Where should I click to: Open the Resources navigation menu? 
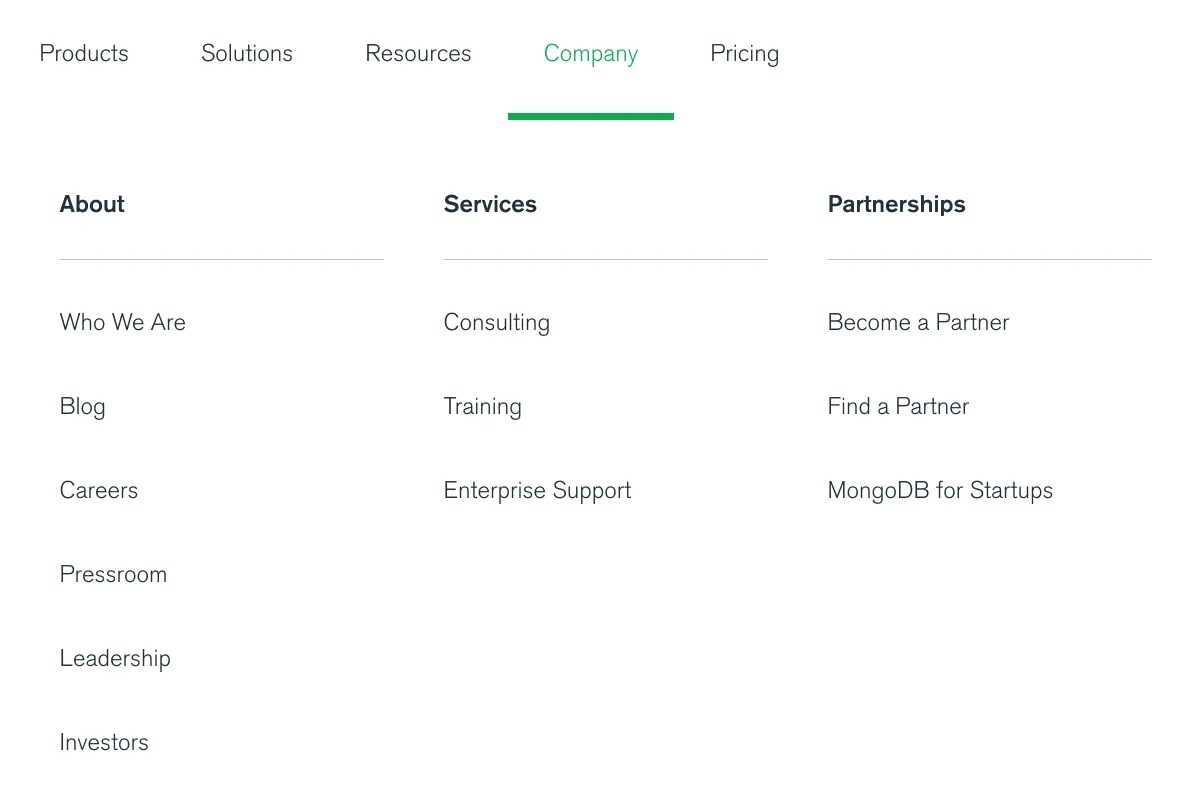coord(418,54)
